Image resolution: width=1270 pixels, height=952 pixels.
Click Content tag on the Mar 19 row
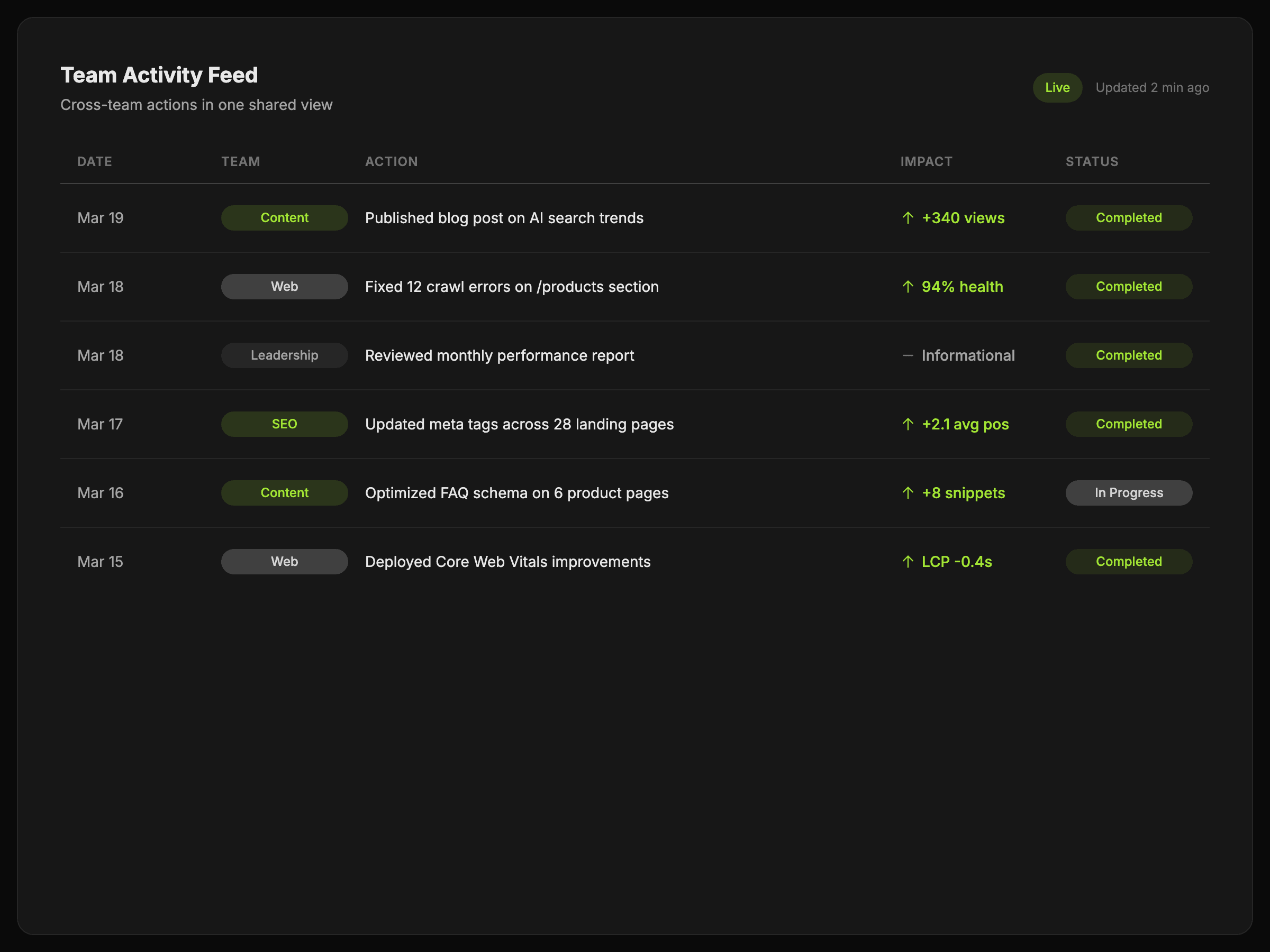[x=284, y=218]
